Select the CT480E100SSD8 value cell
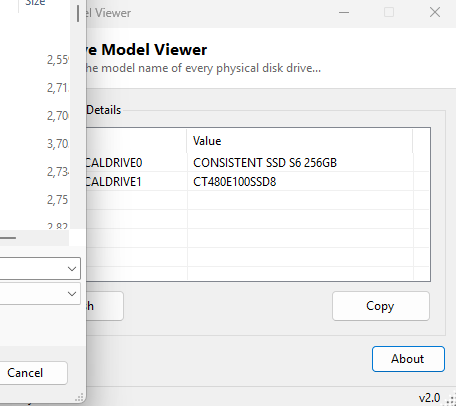The image size is (456, 406). coord(235,182)
